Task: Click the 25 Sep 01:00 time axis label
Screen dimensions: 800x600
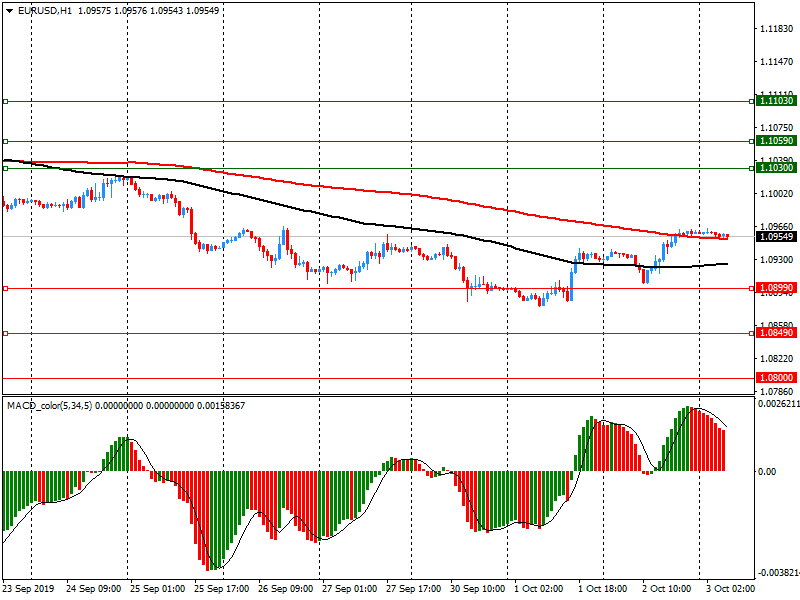Action: (158, 588)
